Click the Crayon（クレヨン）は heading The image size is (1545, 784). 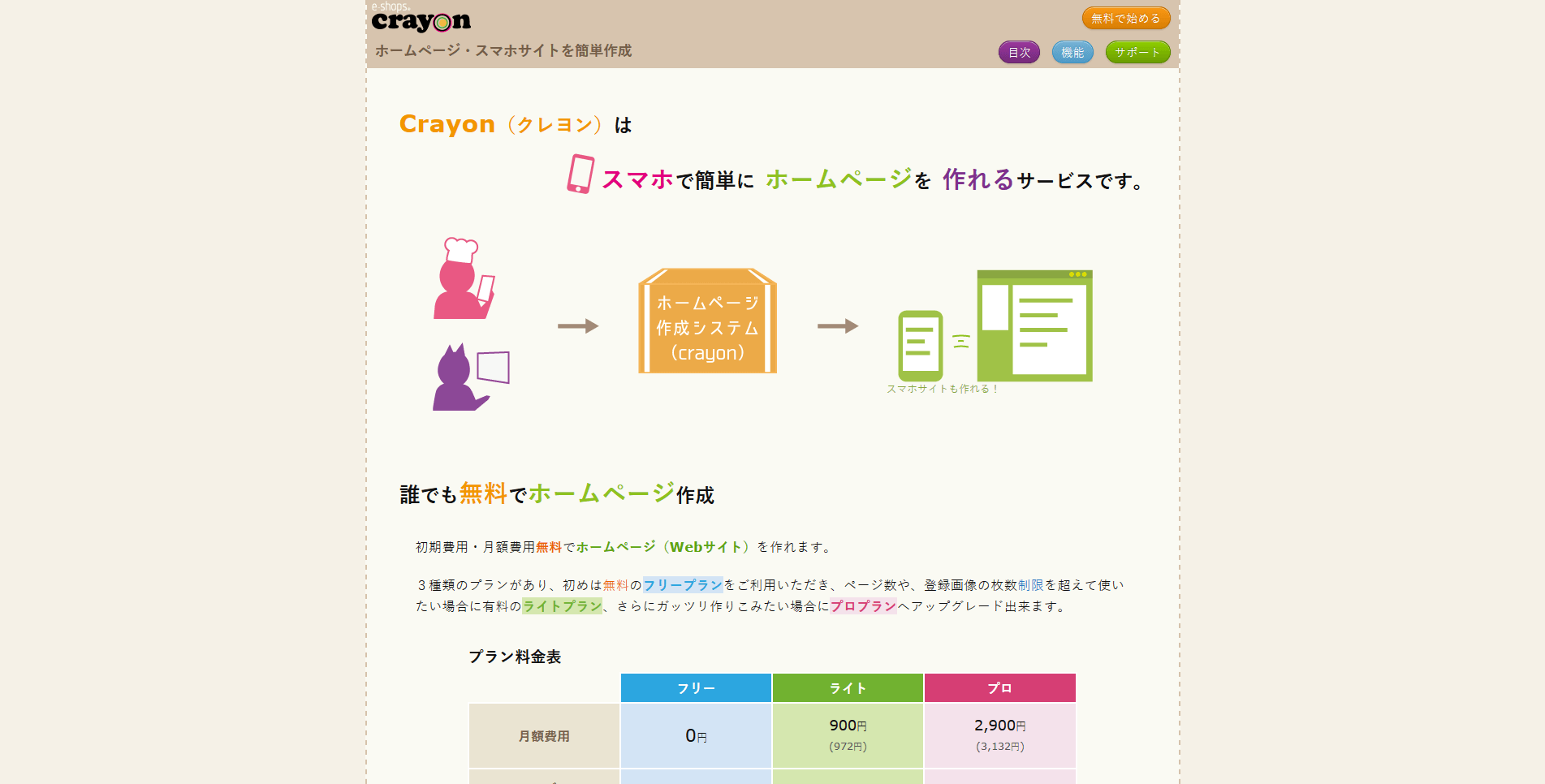point(516,124)
